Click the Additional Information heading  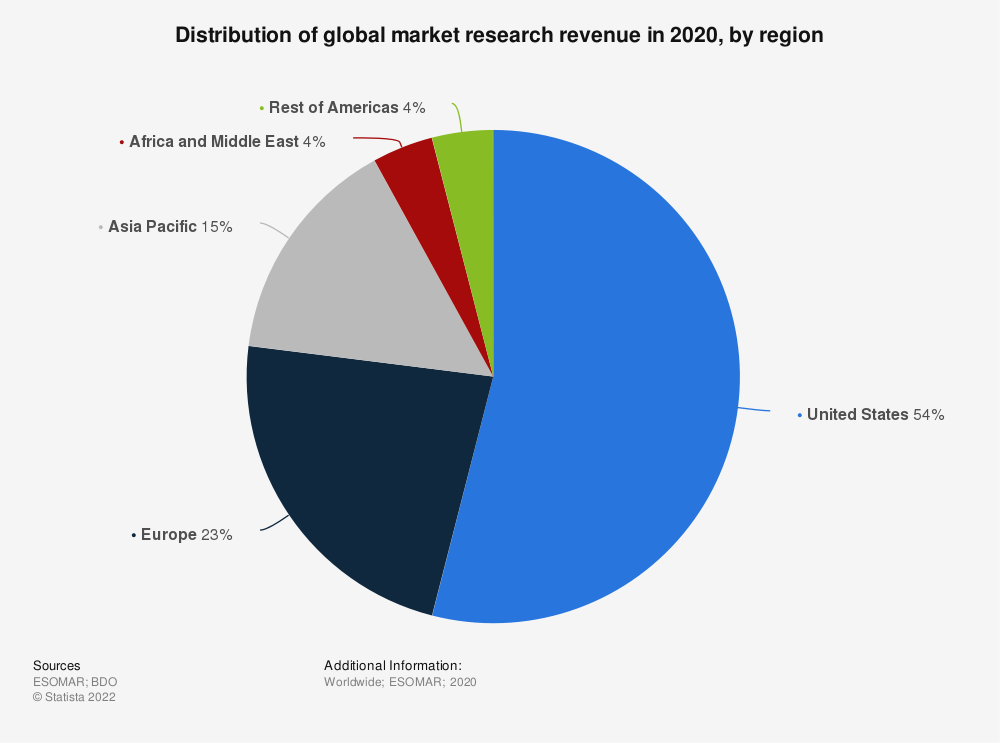pos(393,666)
